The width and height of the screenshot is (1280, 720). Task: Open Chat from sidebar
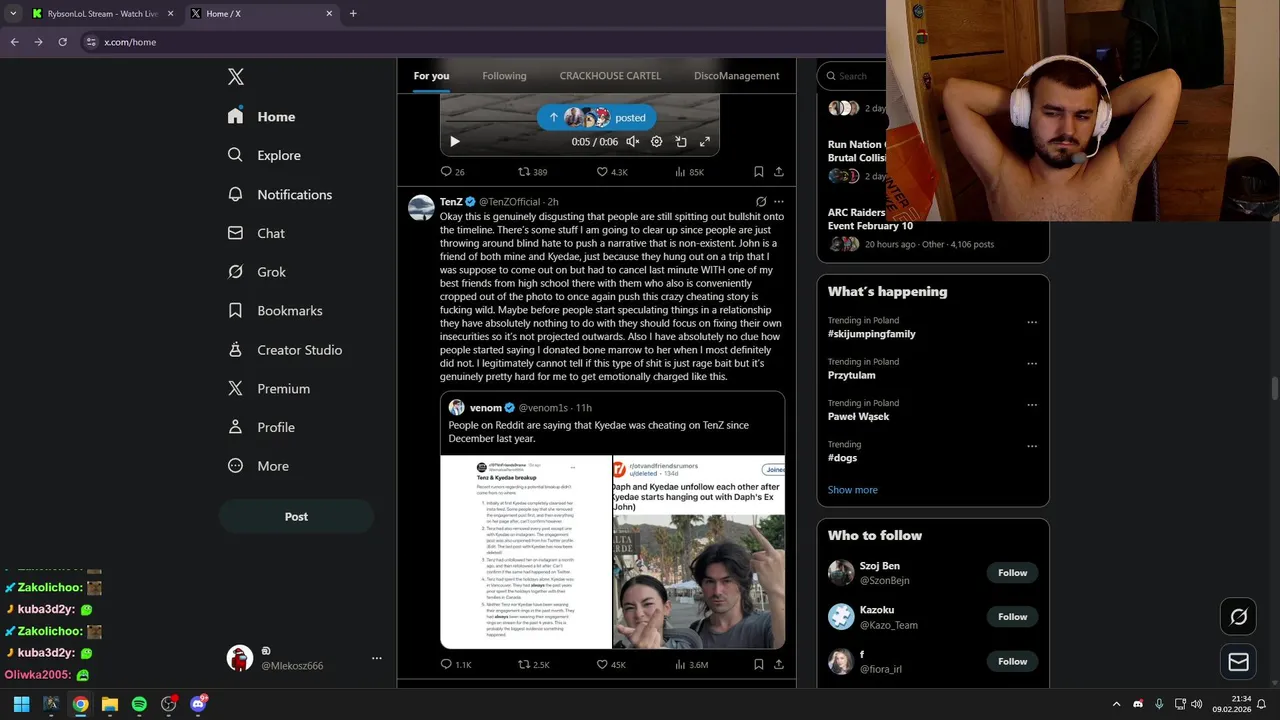tap(256, 233)
